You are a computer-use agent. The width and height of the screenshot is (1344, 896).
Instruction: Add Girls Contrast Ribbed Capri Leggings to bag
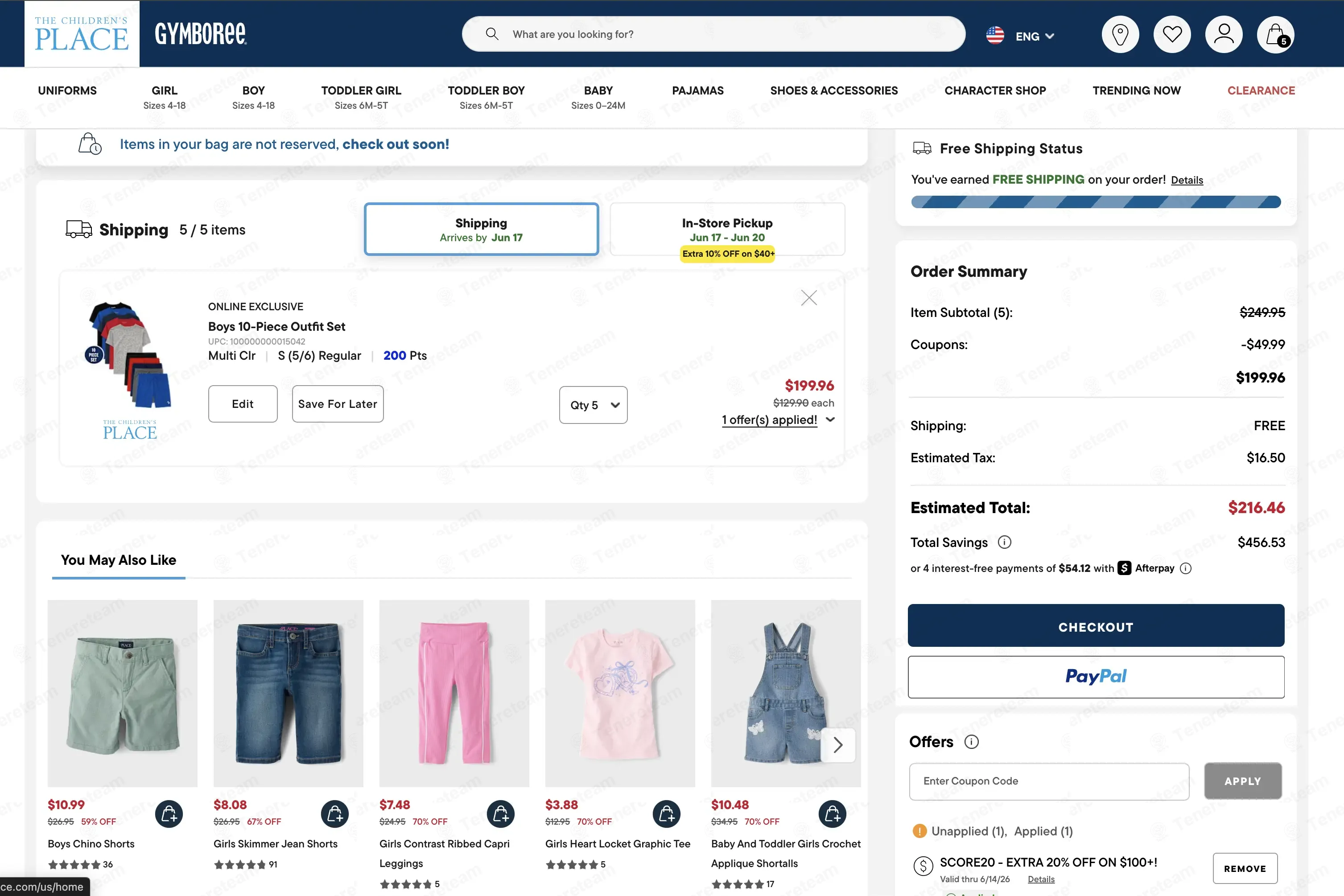[x=500, y=814]
